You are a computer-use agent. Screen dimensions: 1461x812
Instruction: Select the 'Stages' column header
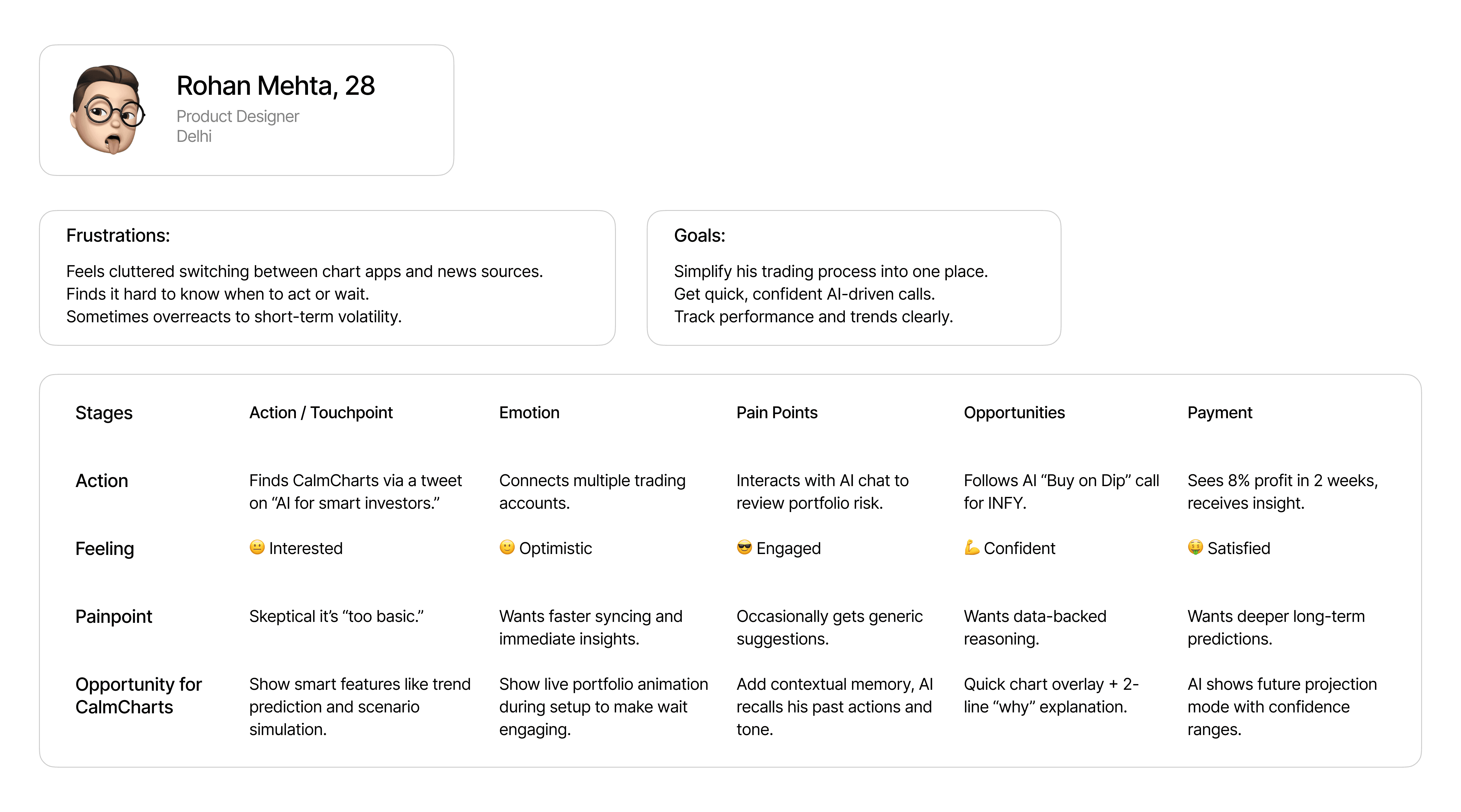[104, 413]
